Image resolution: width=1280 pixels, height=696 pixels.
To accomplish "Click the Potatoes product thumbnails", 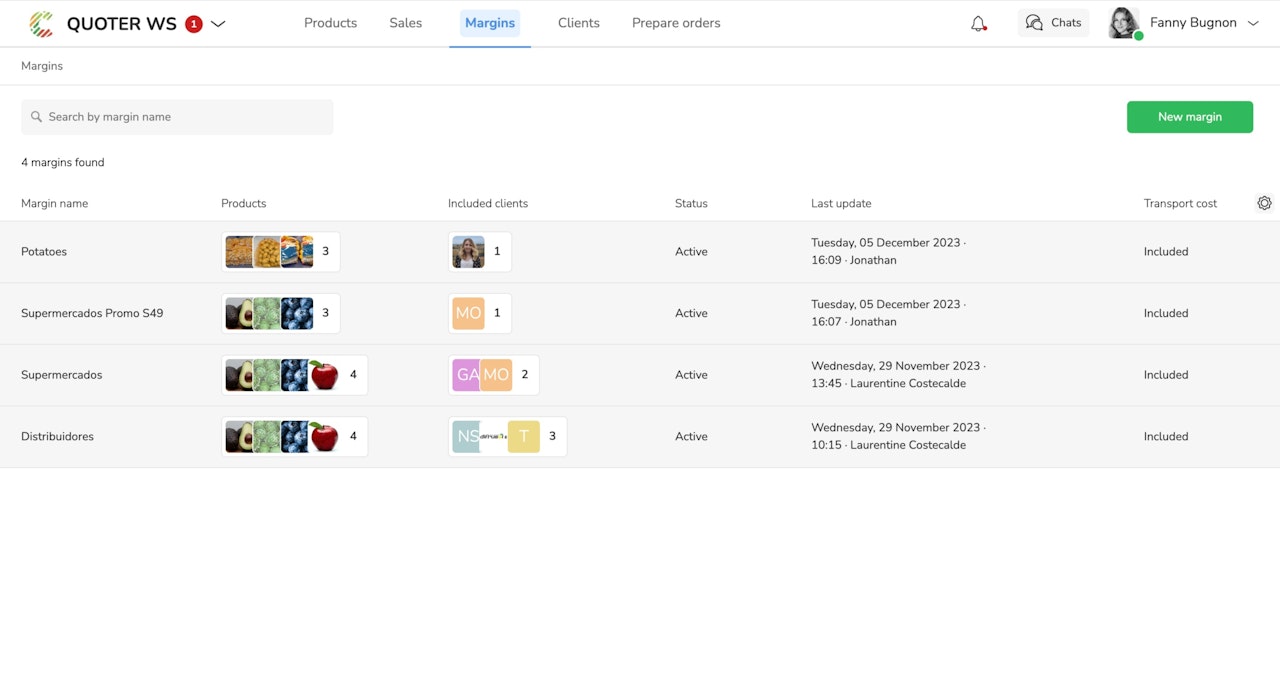I will point(269,252).
